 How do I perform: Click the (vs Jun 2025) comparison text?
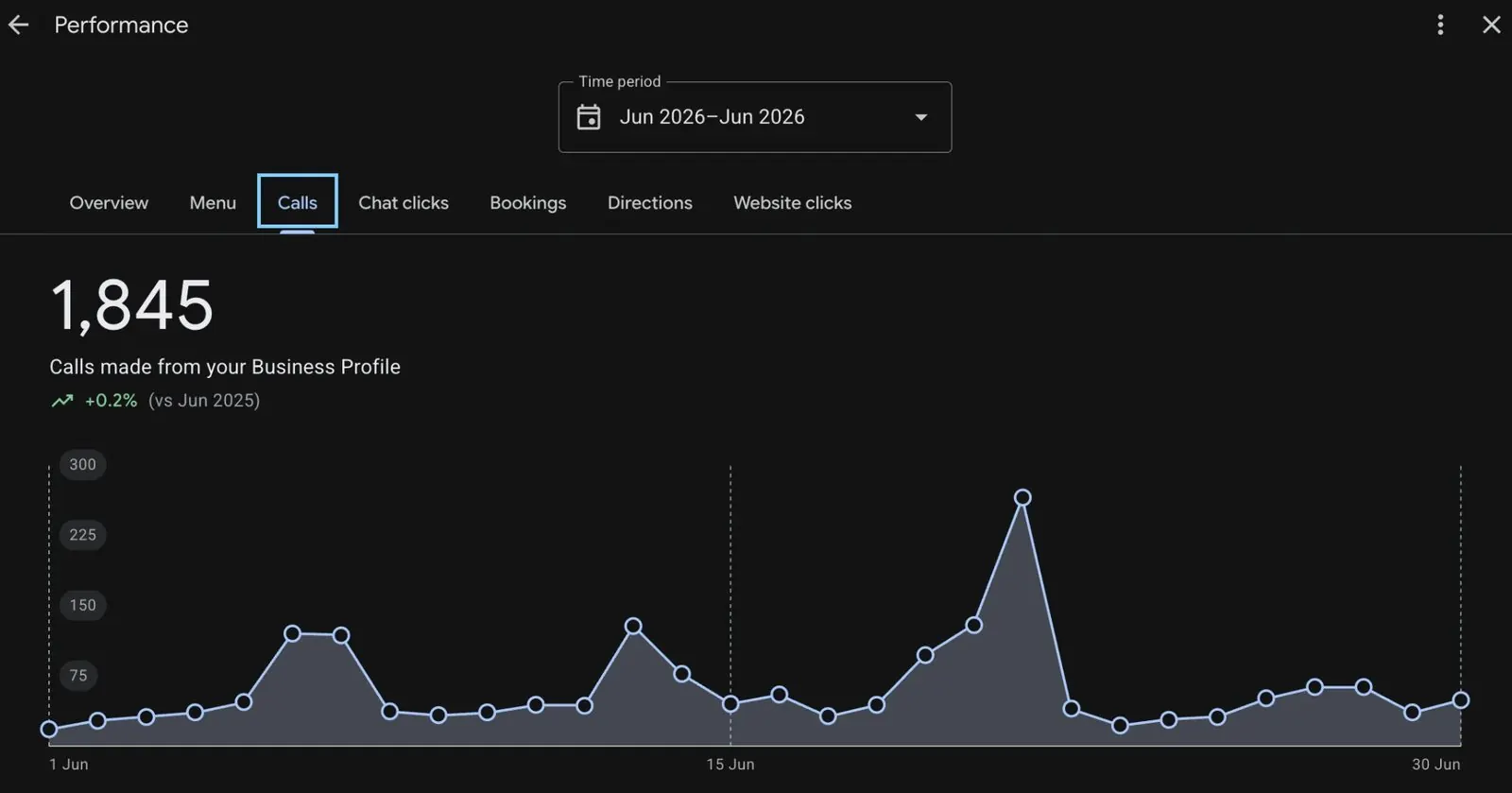pyautogui.click(x=204, y=401)
